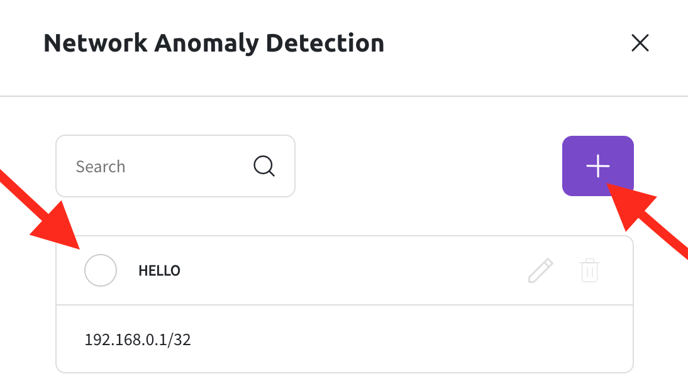This screenshot has height=386, width=688.
Task: Click the Search placeholder text
Action: [x=100, y=167]
